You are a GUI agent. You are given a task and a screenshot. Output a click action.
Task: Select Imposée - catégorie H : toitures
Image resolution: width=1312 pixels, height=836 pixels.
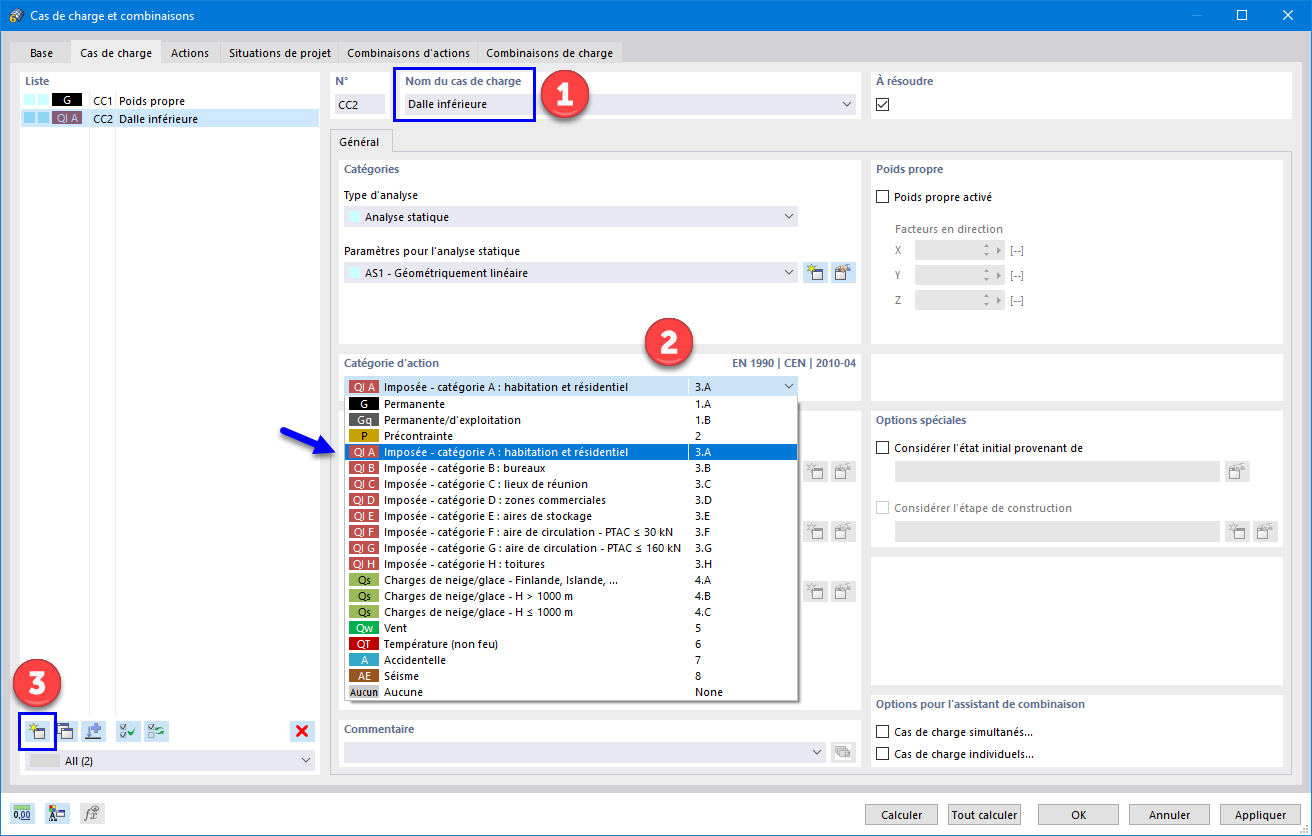570,564
